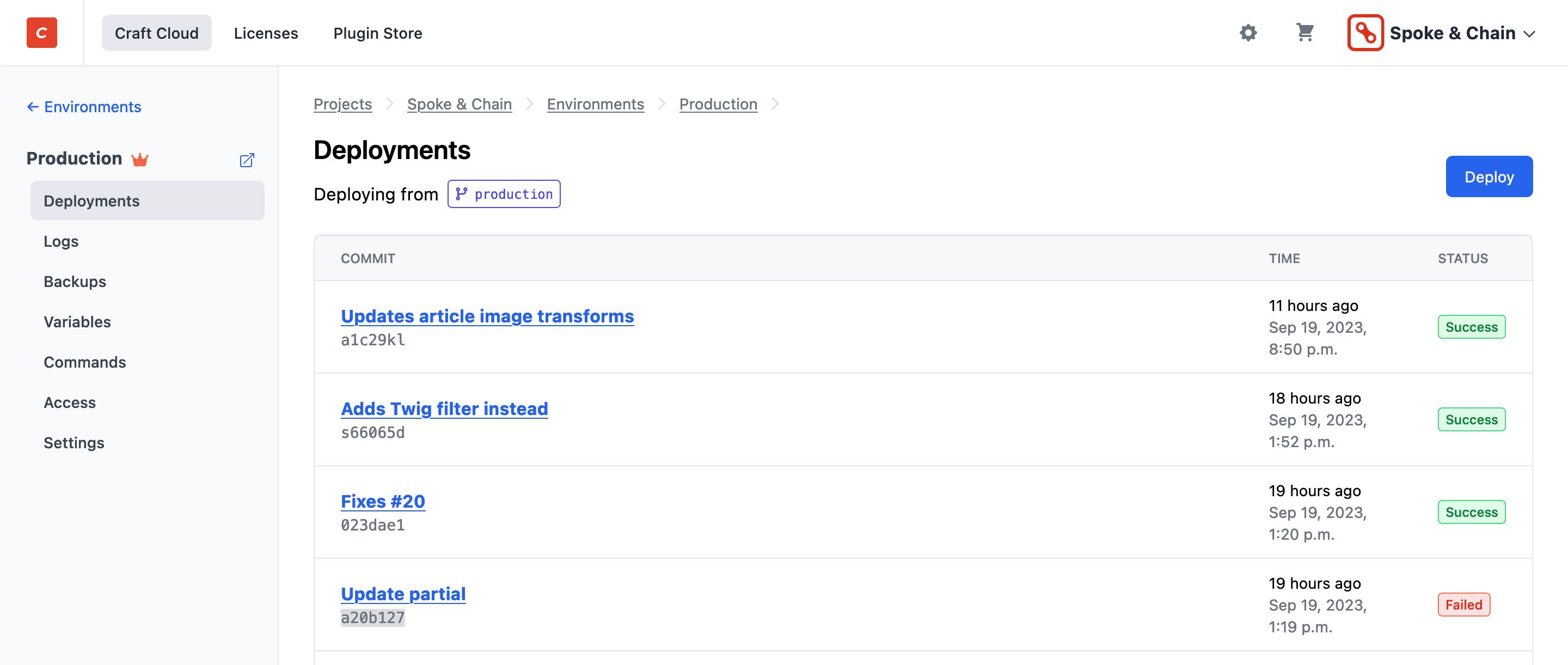Click the Projects breadcrumb link
Screen dimensions: 1568x665
pyautogui.click(x=342, y=104)
